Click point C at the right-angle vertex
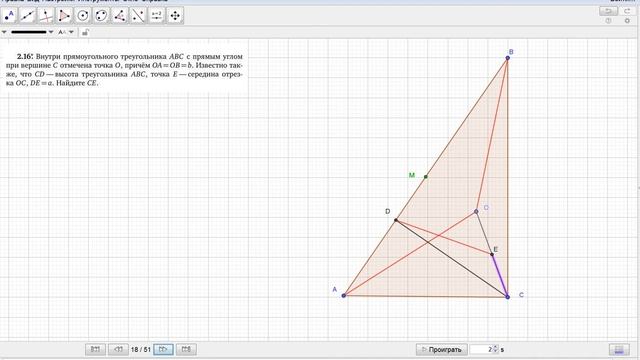This screenshot has height=360, width=640. point(507,297)
